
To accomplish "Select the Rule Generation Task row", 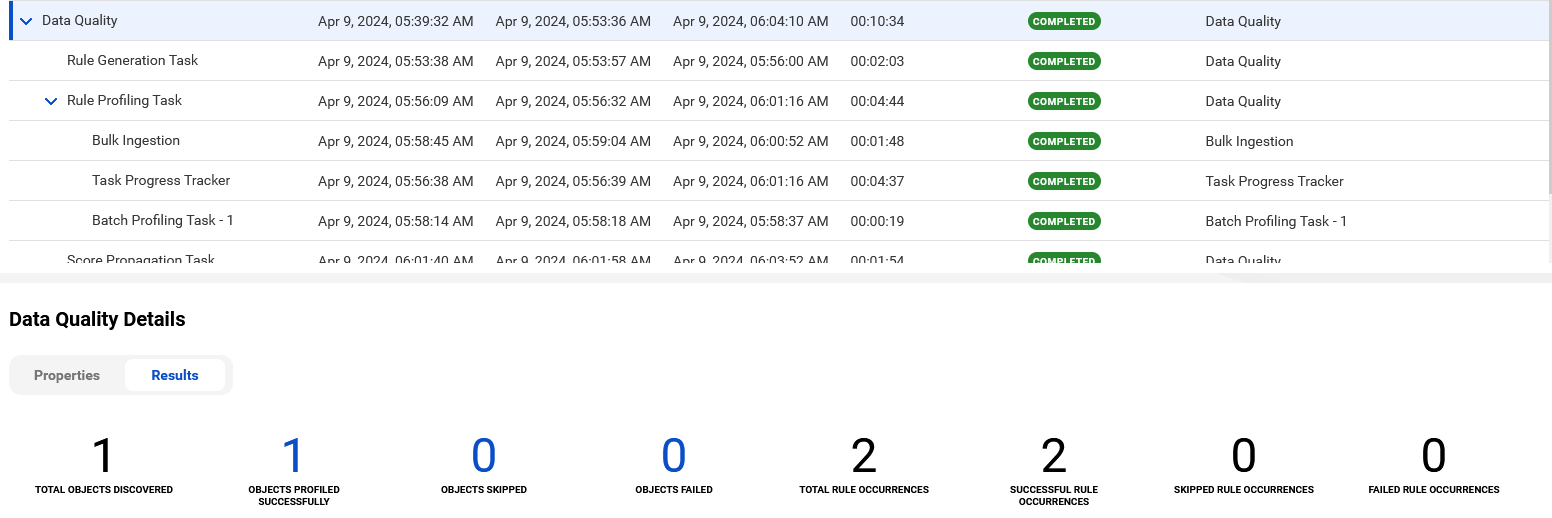I will click(780, 61).
